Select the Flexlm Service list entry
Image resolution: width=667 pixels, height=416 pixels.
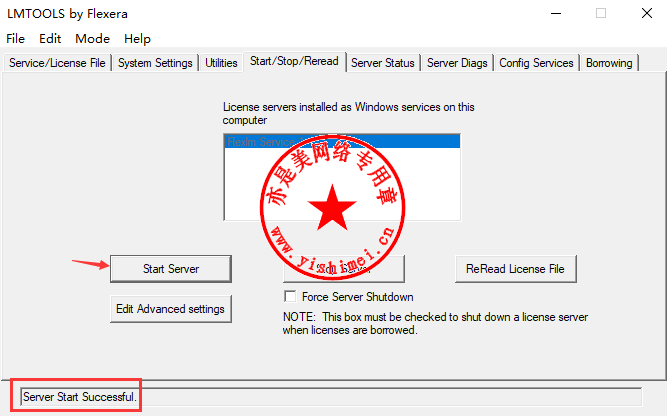(x=342, y=142)
